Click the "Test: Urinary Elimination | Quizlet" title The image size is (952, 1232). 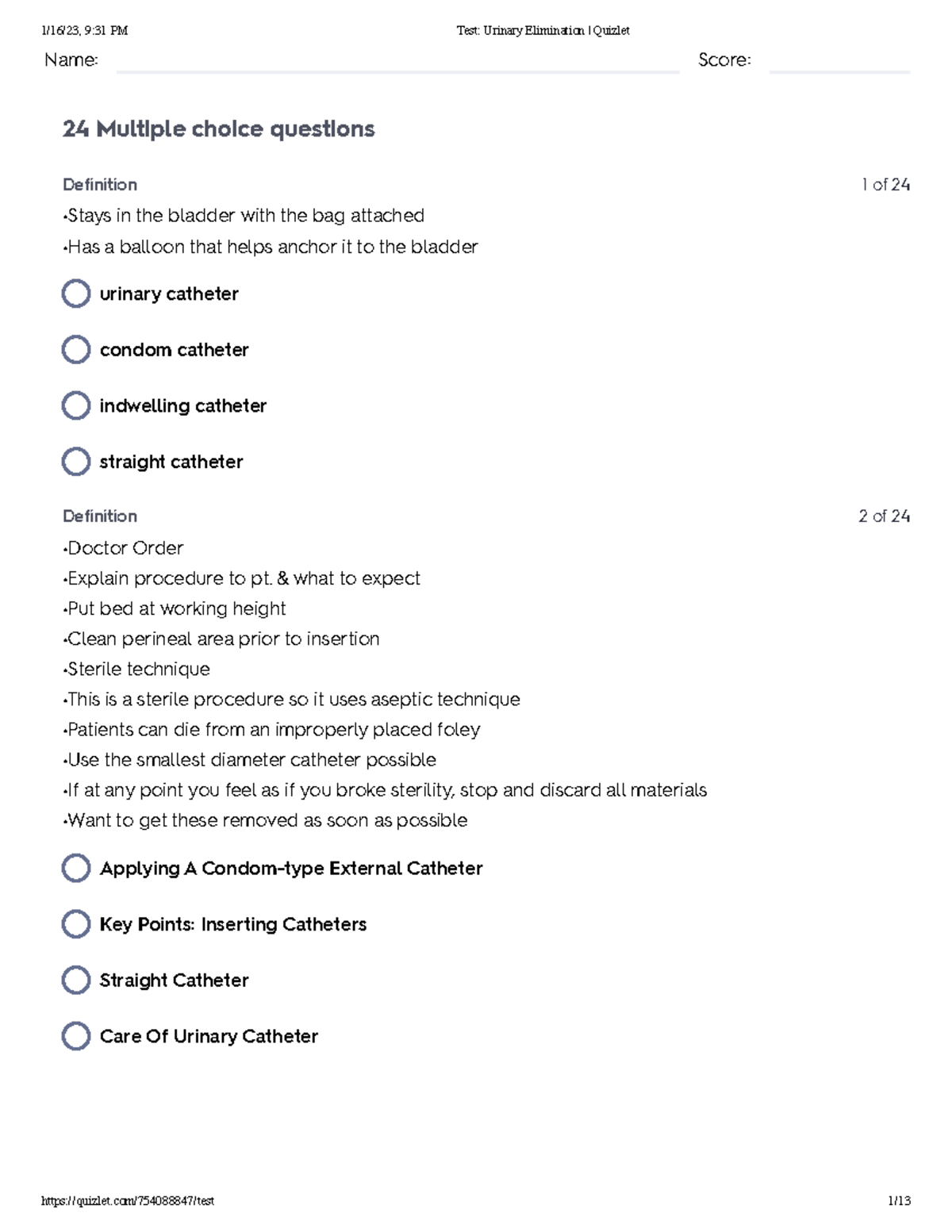tap(543, 31)
